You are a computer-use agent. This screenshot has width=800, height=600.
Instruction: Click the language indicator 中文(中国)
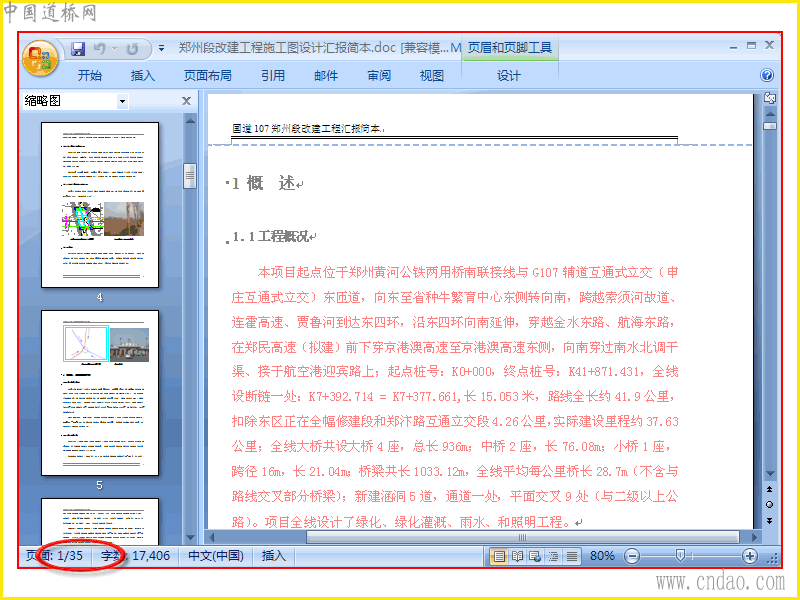[216, 556]
